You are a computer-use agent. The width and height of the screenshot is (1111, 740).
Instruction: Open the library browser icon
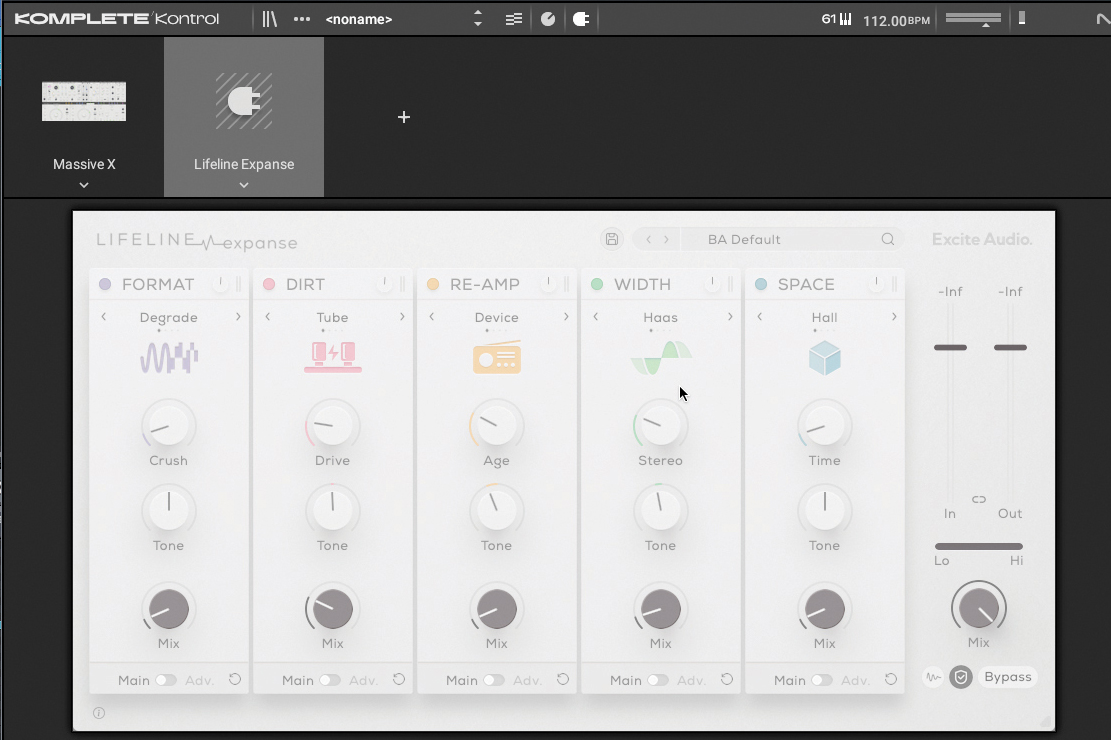pos(269,19)
